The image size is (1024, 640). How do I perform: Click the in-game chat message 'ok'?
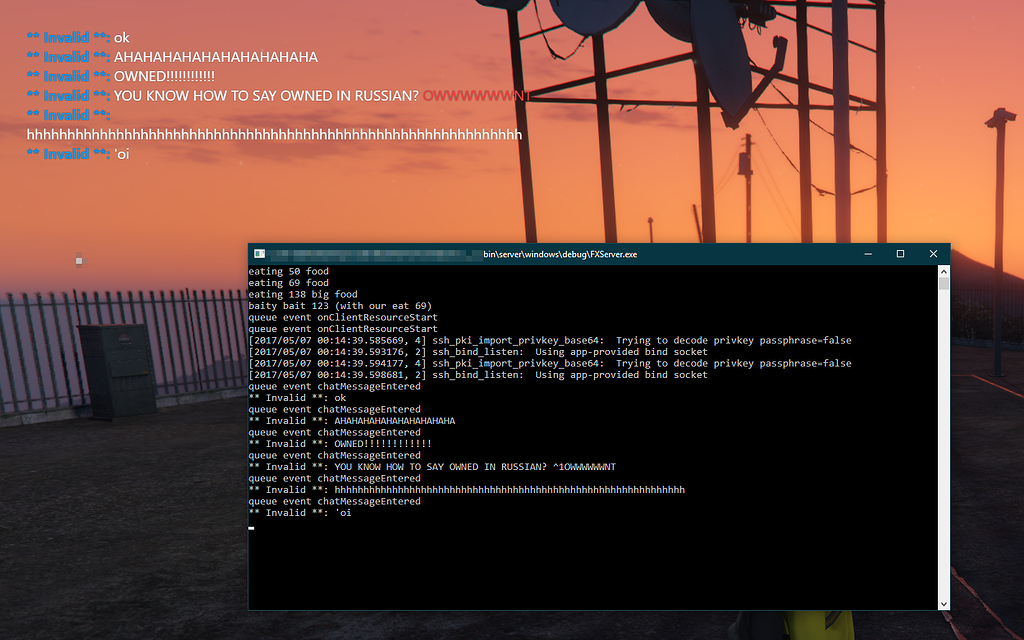pos(122,38)
